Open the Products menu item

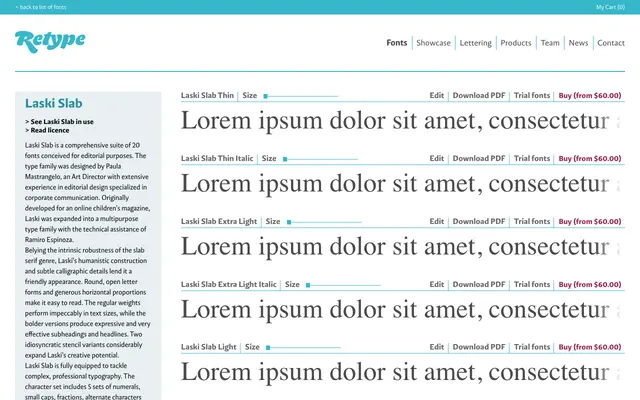[x=516, y=43]
